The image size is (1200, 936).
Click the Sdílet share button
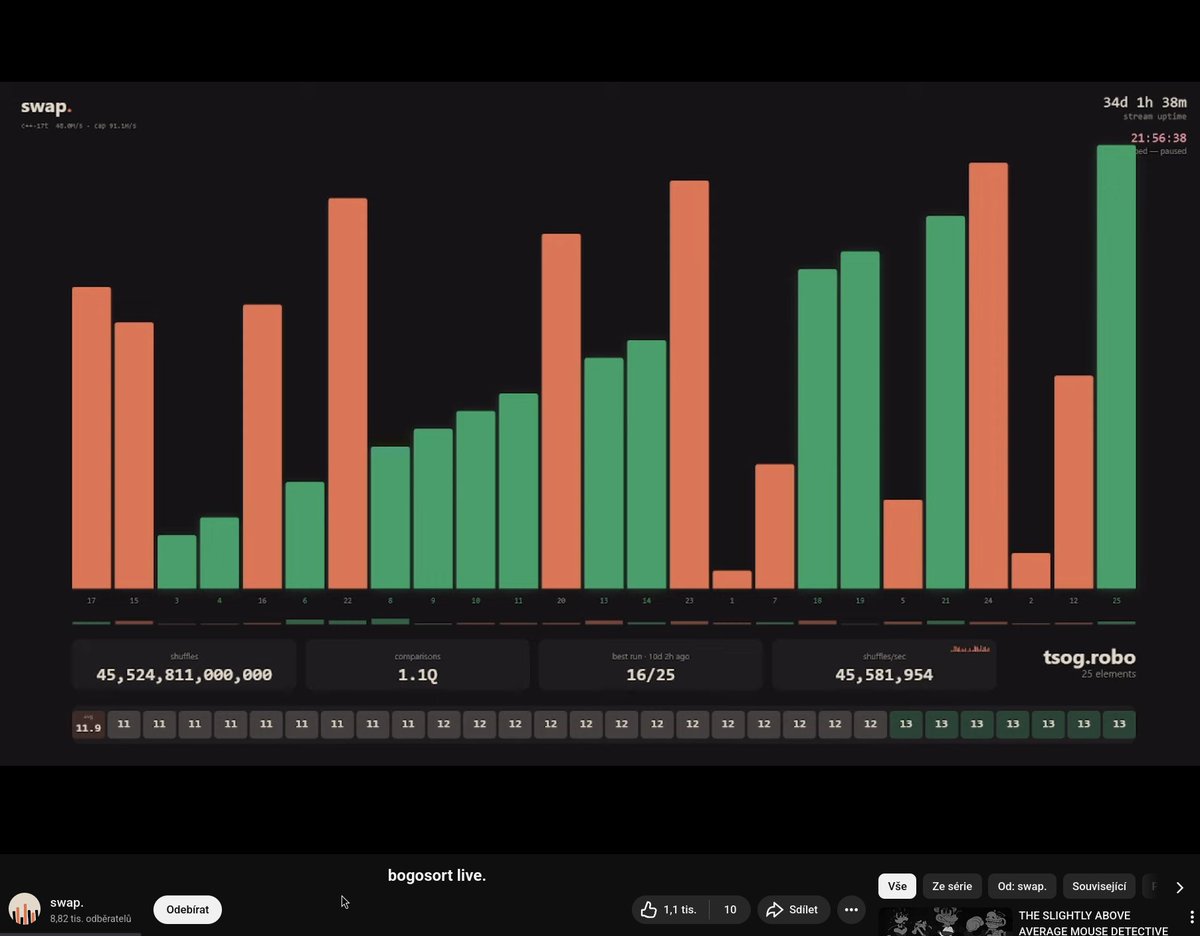(793, 910)
